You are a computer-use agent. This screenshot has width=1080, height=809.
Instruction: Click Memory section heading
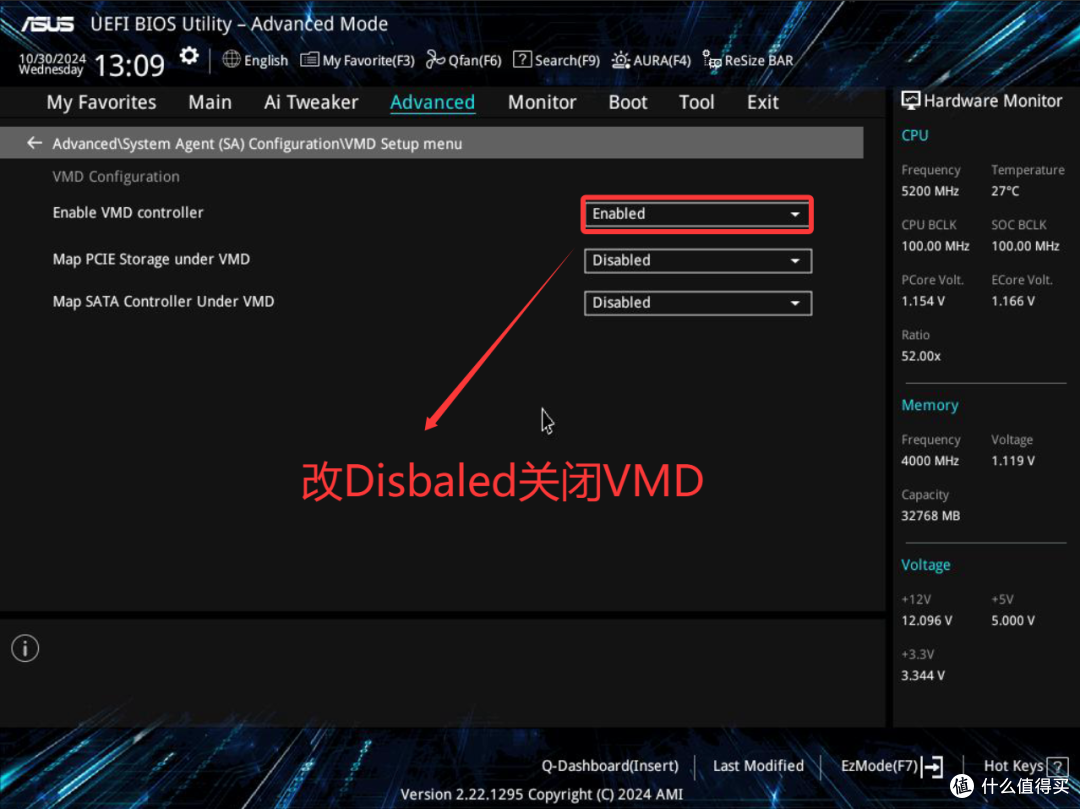930,406
